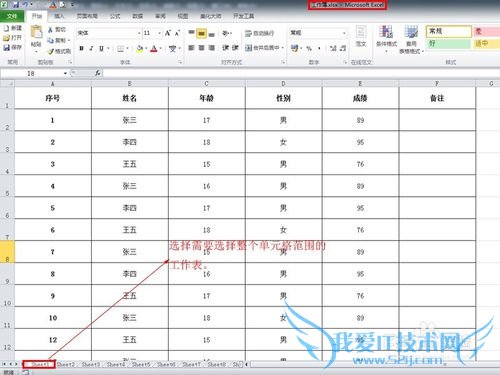Image resolution: width=500 pixels, height=375 pixels.
Task: Click the Open folder icon
Action: 7,38
